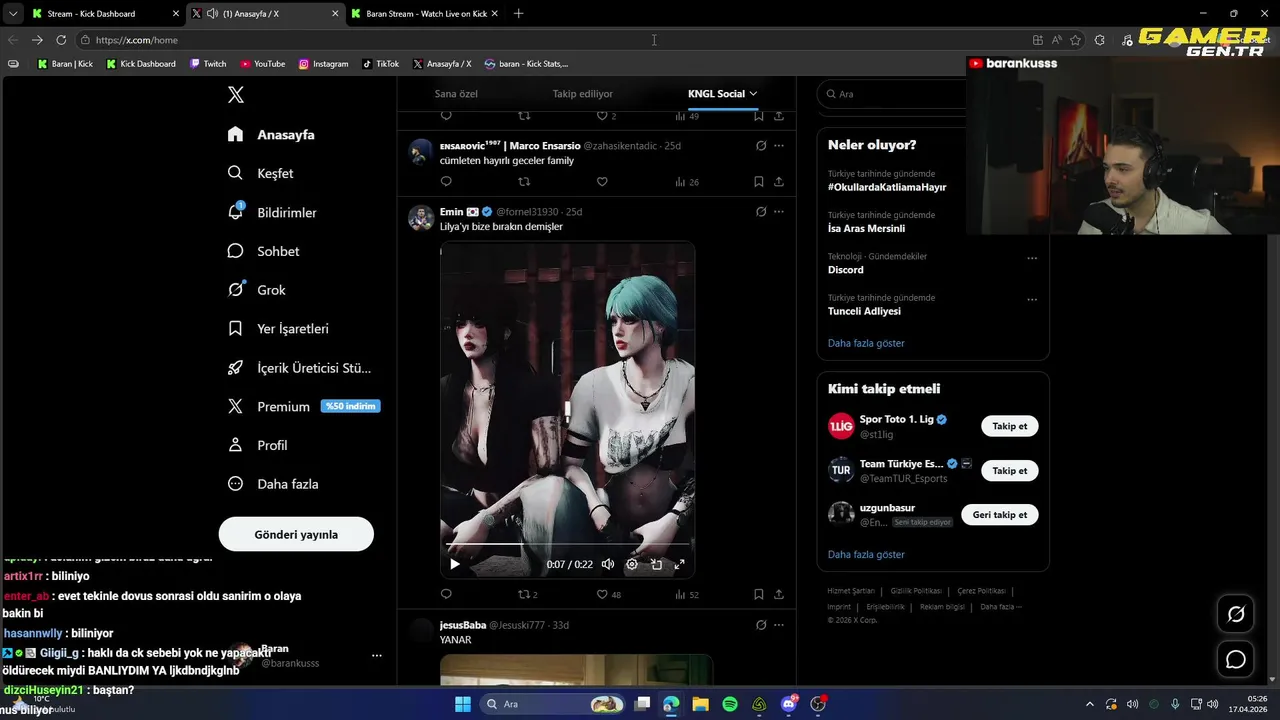Reply to Emin's Lilya post
1280x720 pixels.
tap(446, 594)
